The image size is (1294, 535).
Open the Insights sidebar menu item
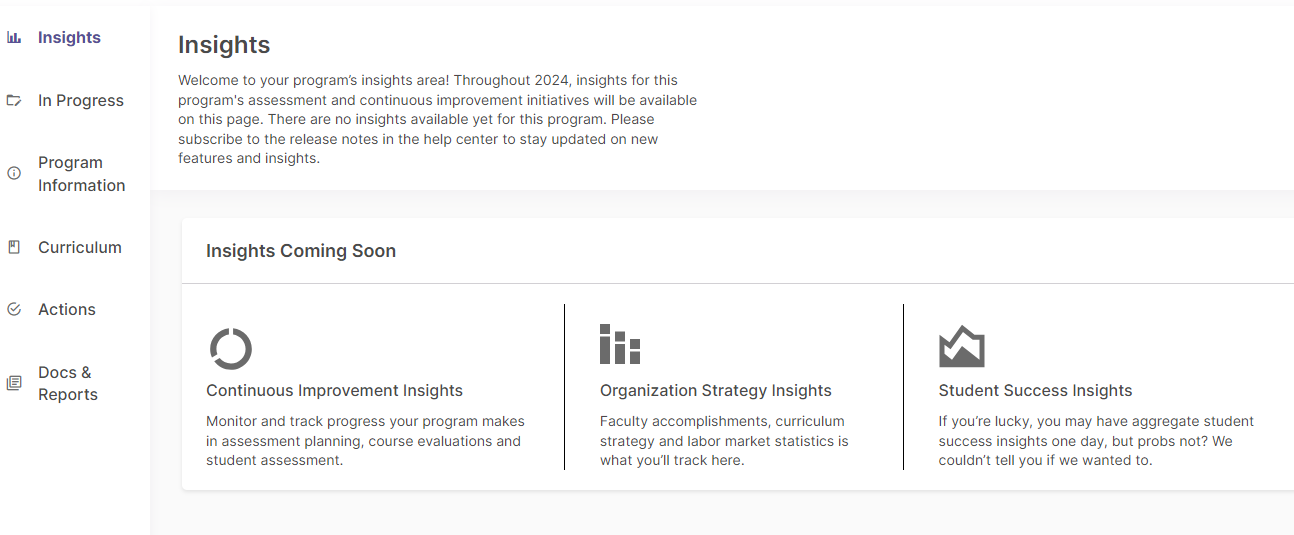pos(69,38)
